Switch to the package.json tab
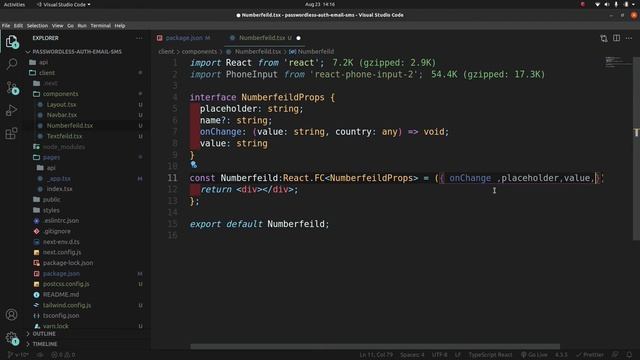This screenshot has width=640, height=360. point(184,38)
